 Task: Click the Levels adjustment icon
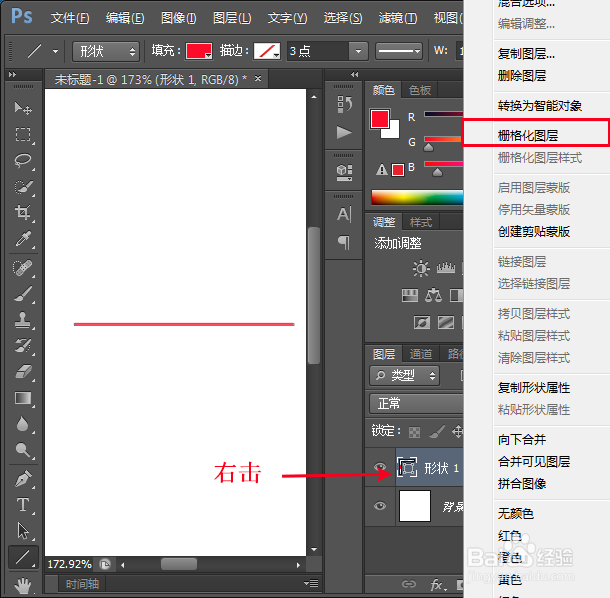click(446, 268)
